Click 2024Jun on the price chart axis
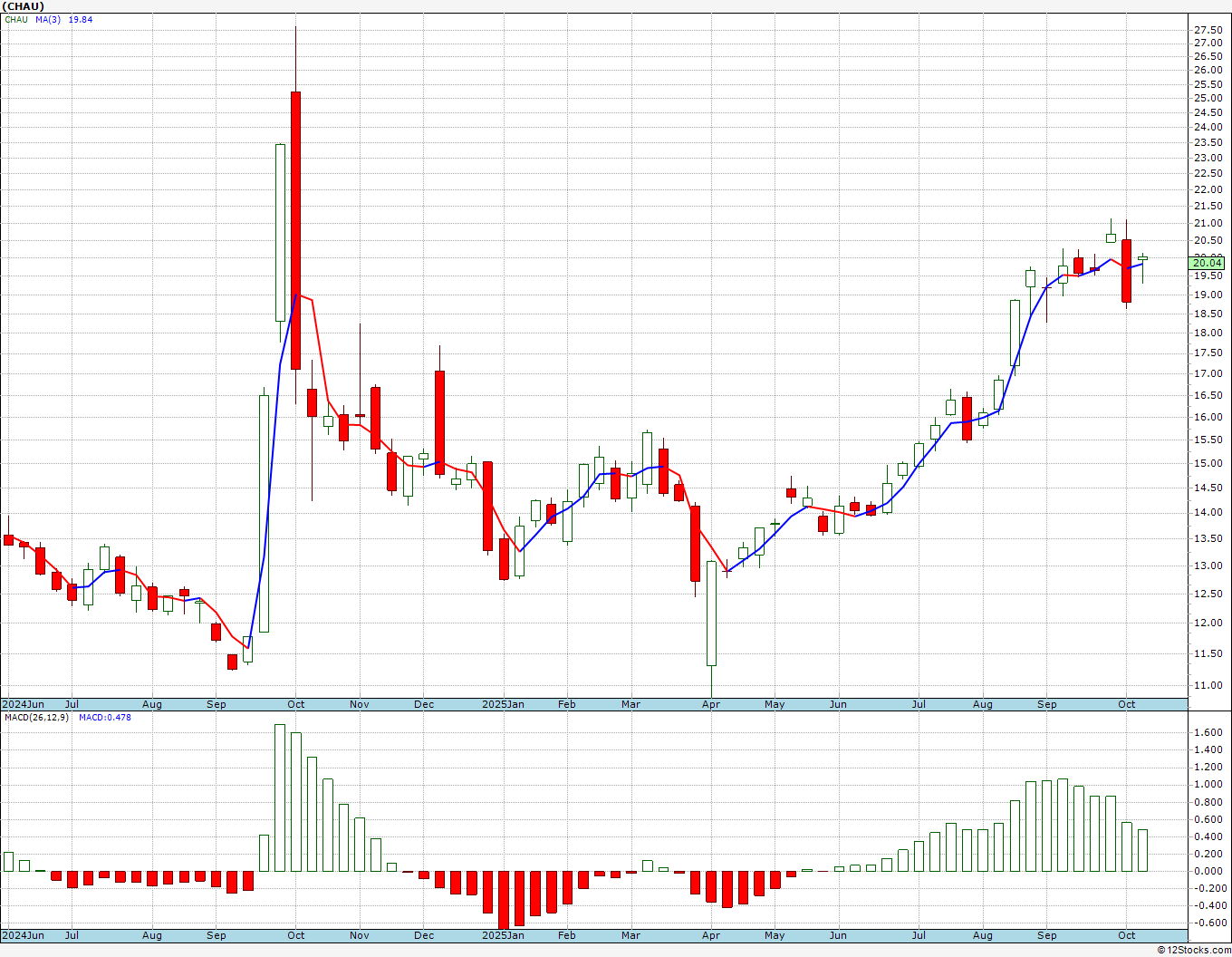Image resolution: width=1232 pixels, height=957 pixels. tap(23, 704)
